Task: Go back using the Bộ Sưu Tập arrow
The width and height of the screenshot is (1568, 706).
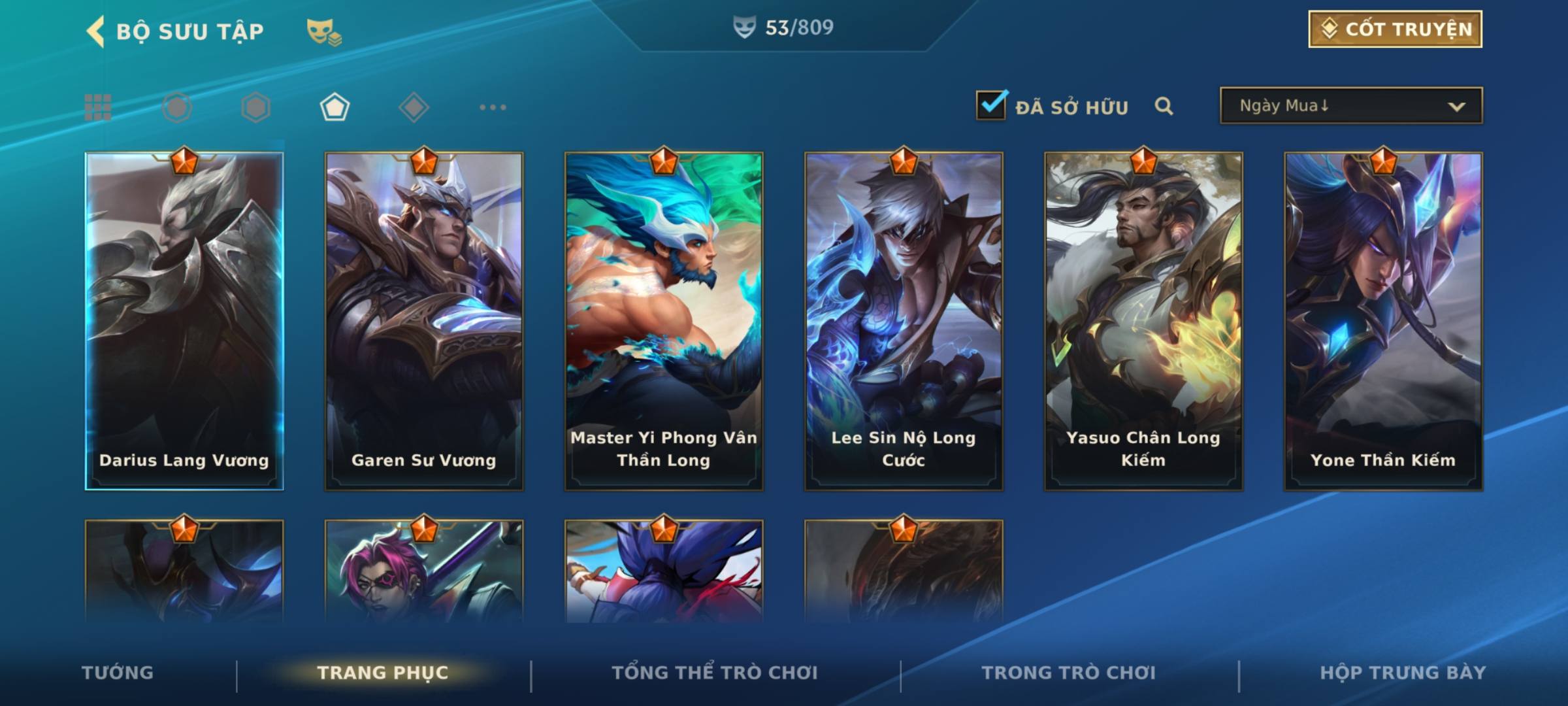Action: 95,31
